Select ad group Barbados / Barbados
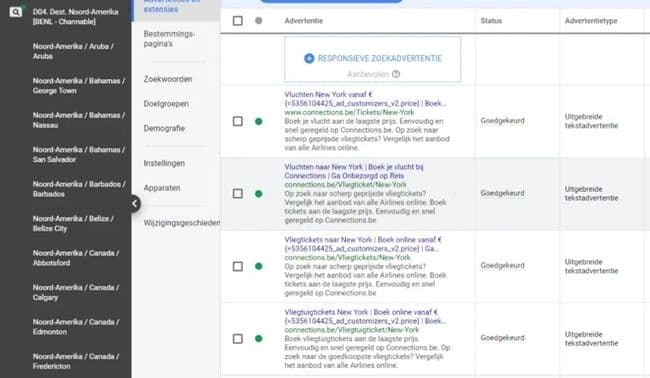 [79, 189]
